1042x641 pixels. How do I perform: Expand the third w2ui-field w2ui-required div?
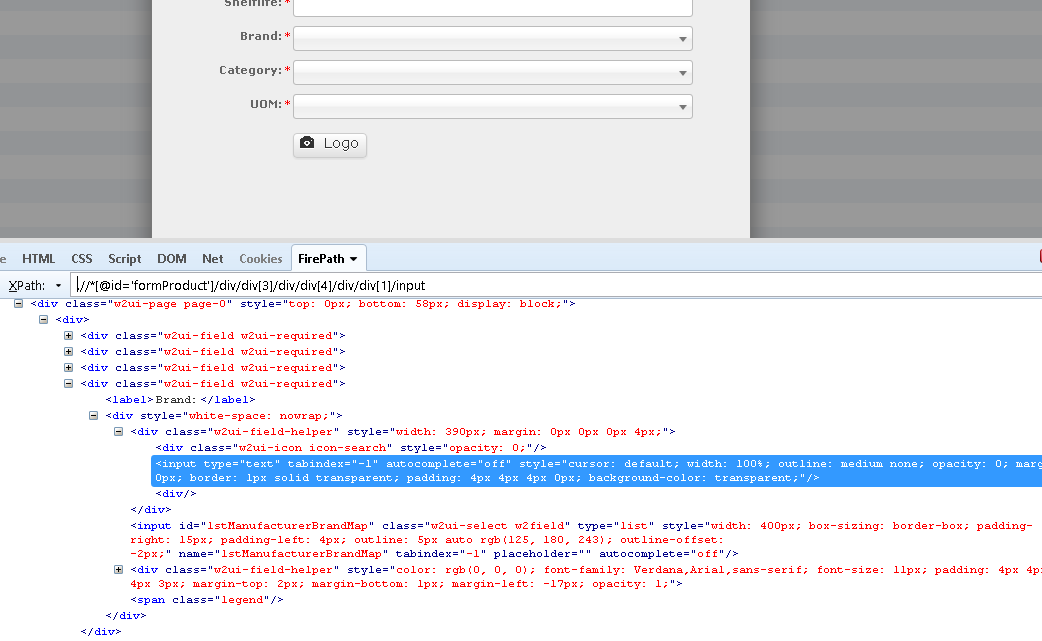(x=68, y=367)
